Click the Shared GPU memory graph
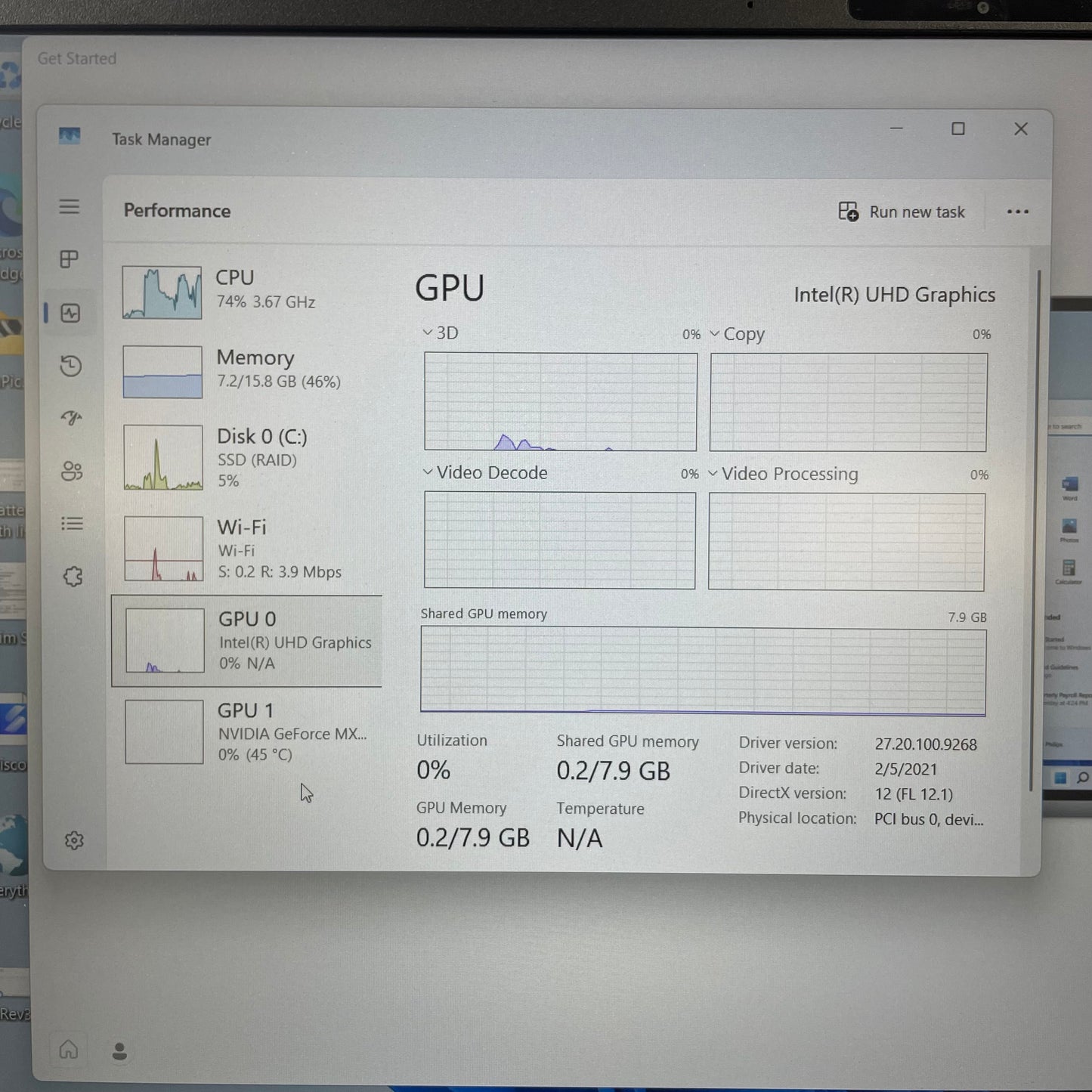The image size is (1092, 1092). tap(703, 672)
